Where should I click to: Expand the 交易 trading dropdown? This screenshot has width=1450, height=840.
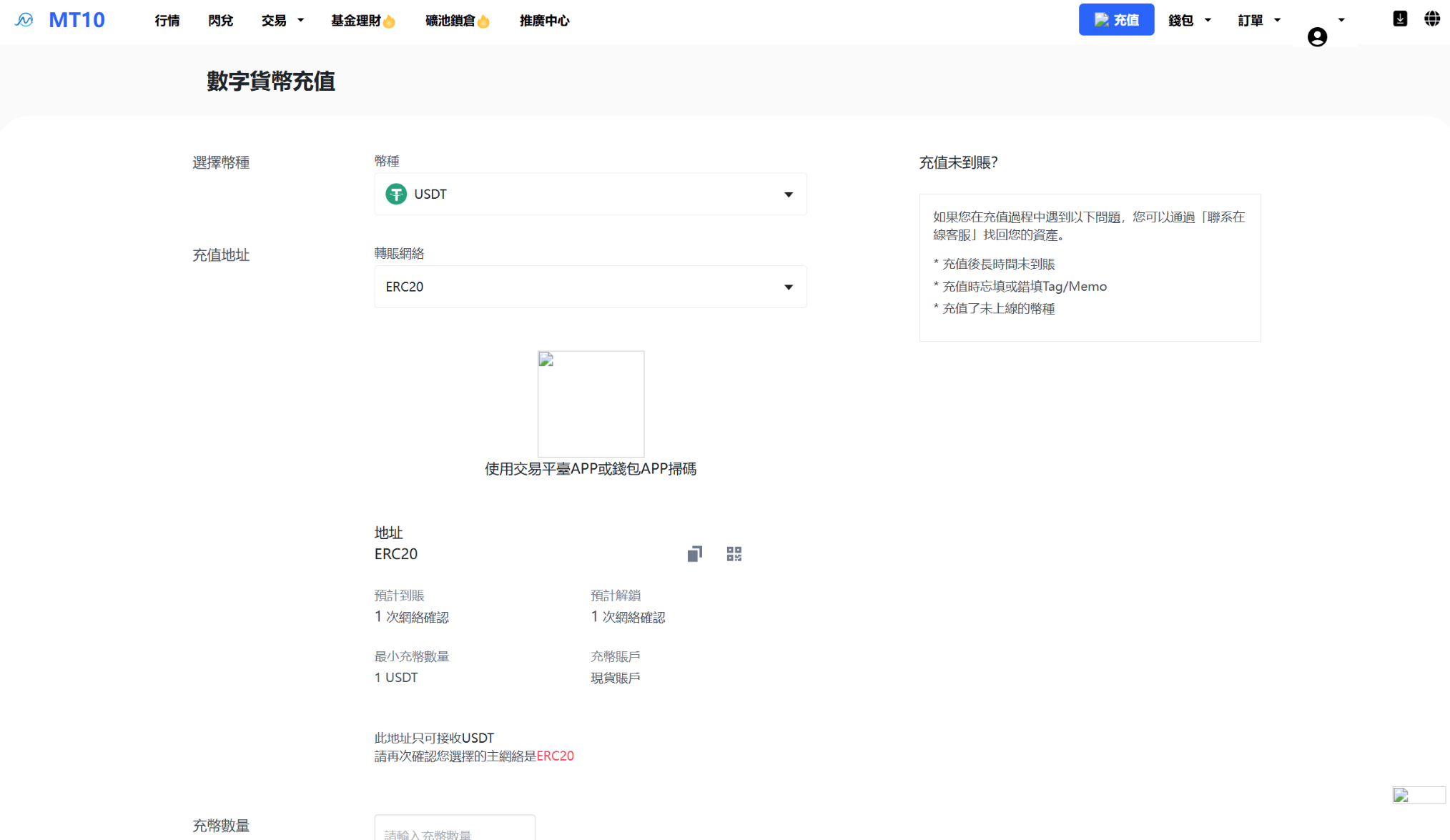tap(283, 21)
